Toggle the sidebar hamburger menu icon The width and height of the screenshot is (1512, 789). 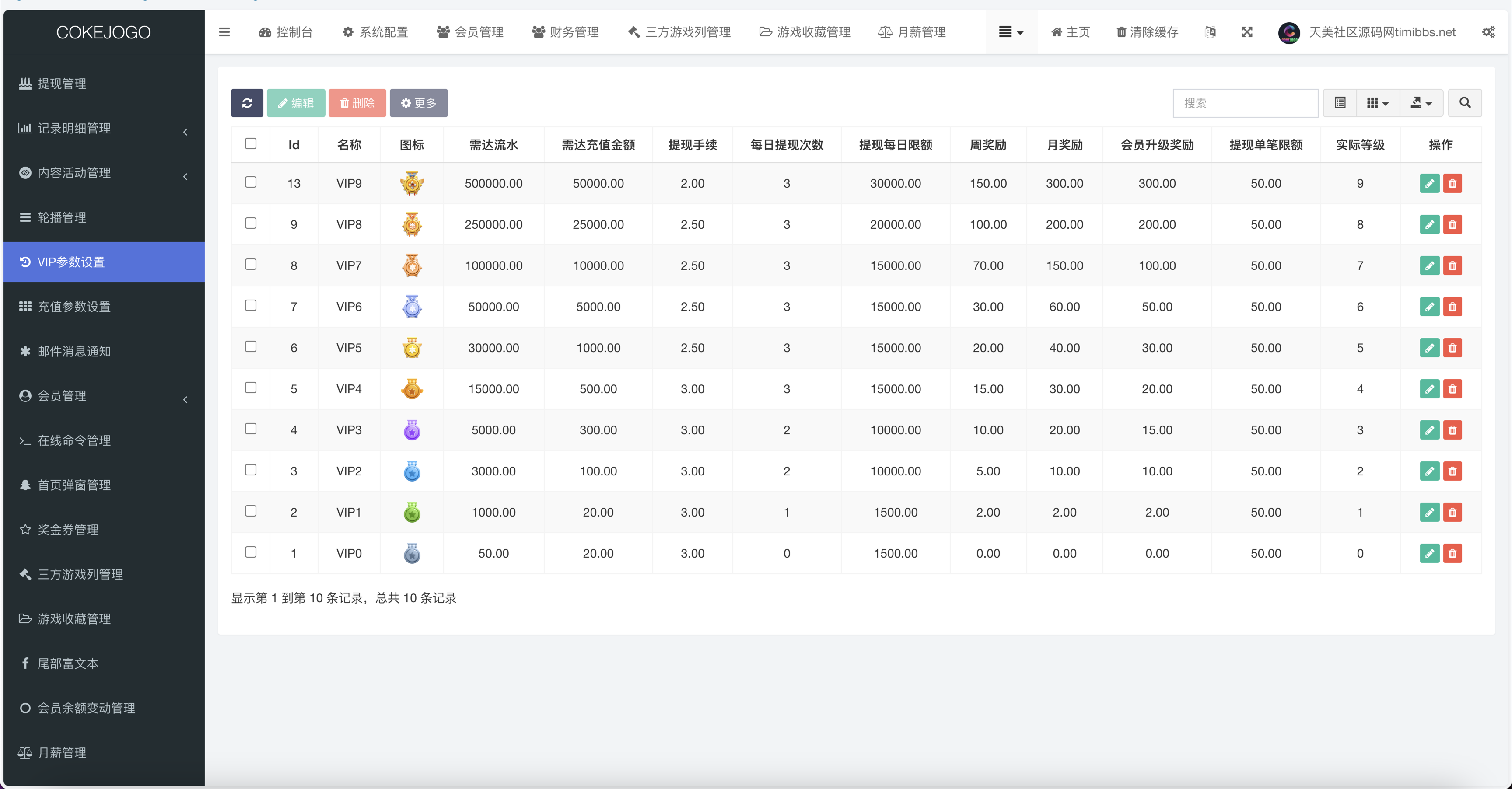pos(224,32)
